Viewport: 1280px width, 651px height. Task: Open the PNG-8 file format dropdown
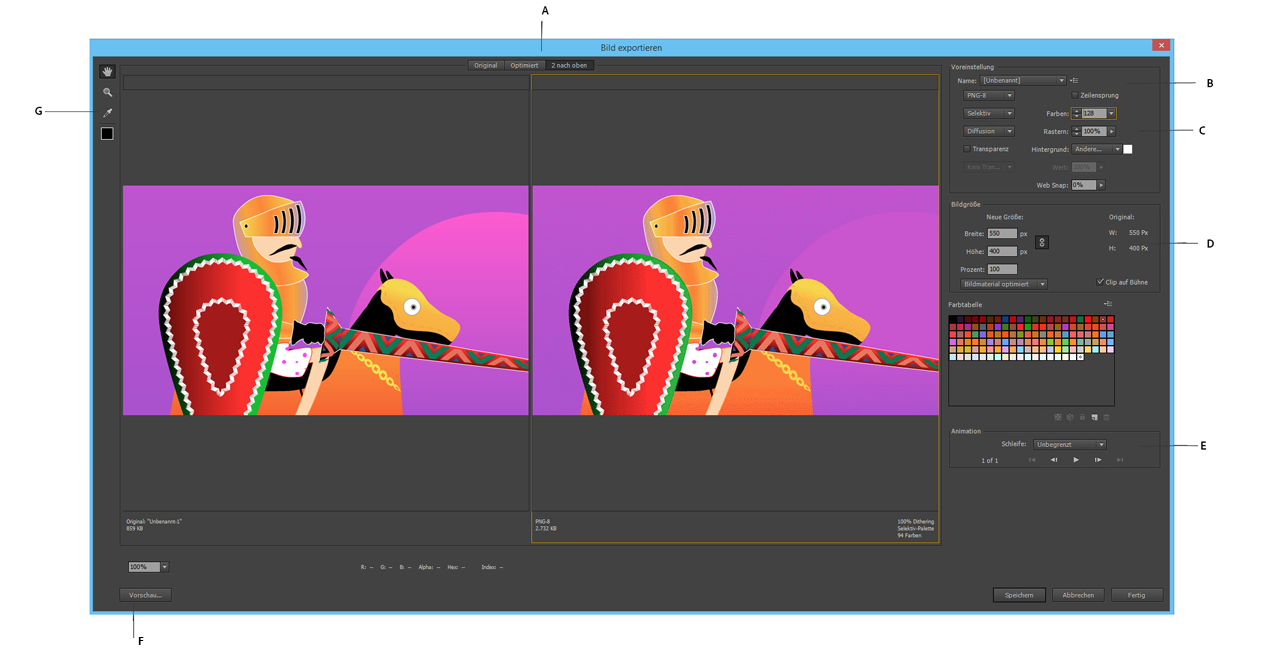coord(988,96)
